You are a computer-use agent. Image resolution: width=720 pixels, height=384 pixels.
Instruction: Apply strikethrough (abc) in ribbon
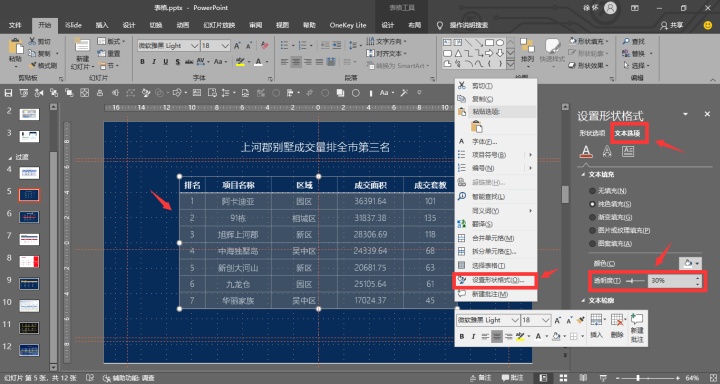coord(189,62)
